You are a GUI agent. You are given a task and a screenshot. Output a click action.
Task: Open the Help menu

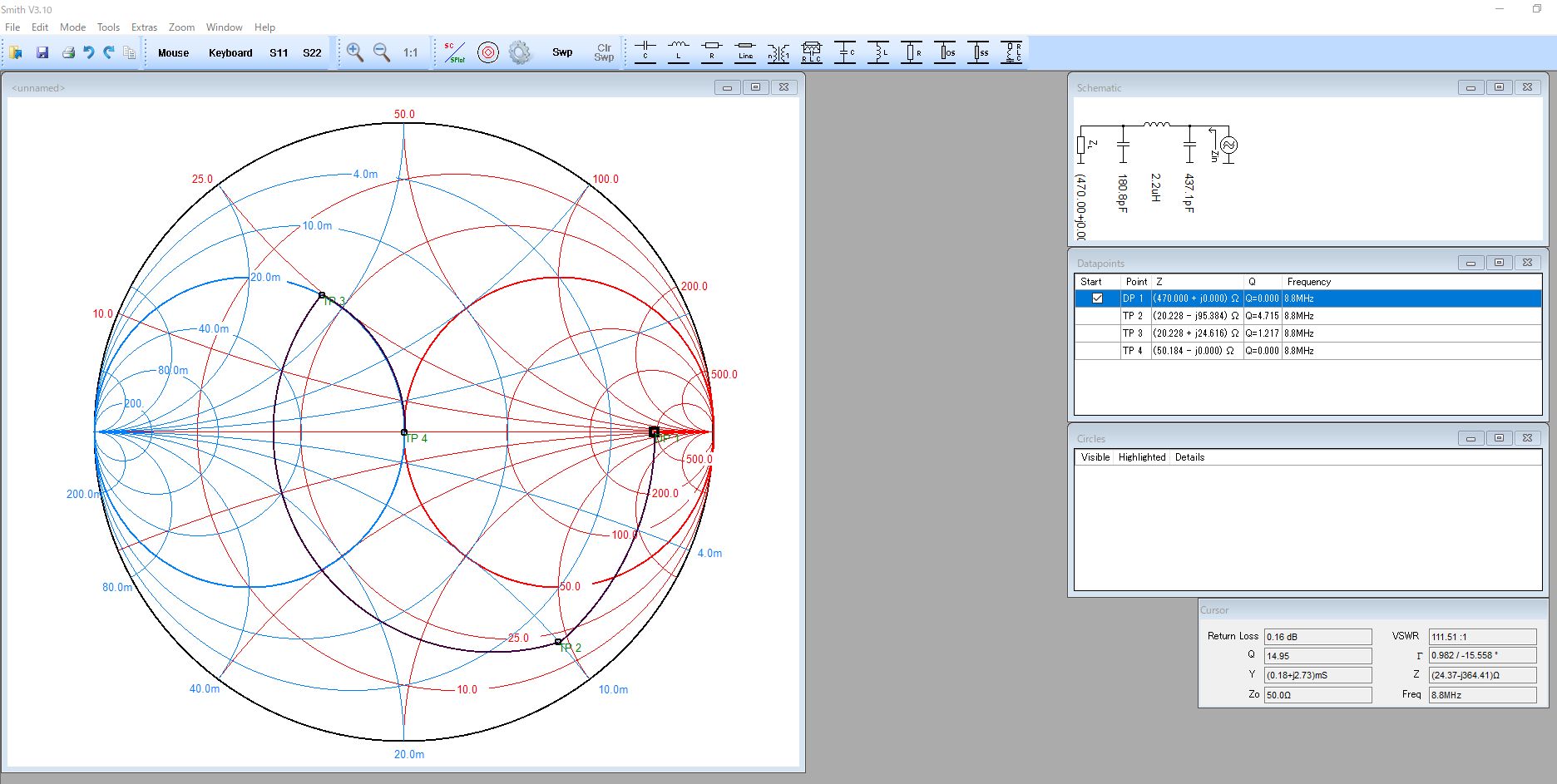(x=264, y=27)
